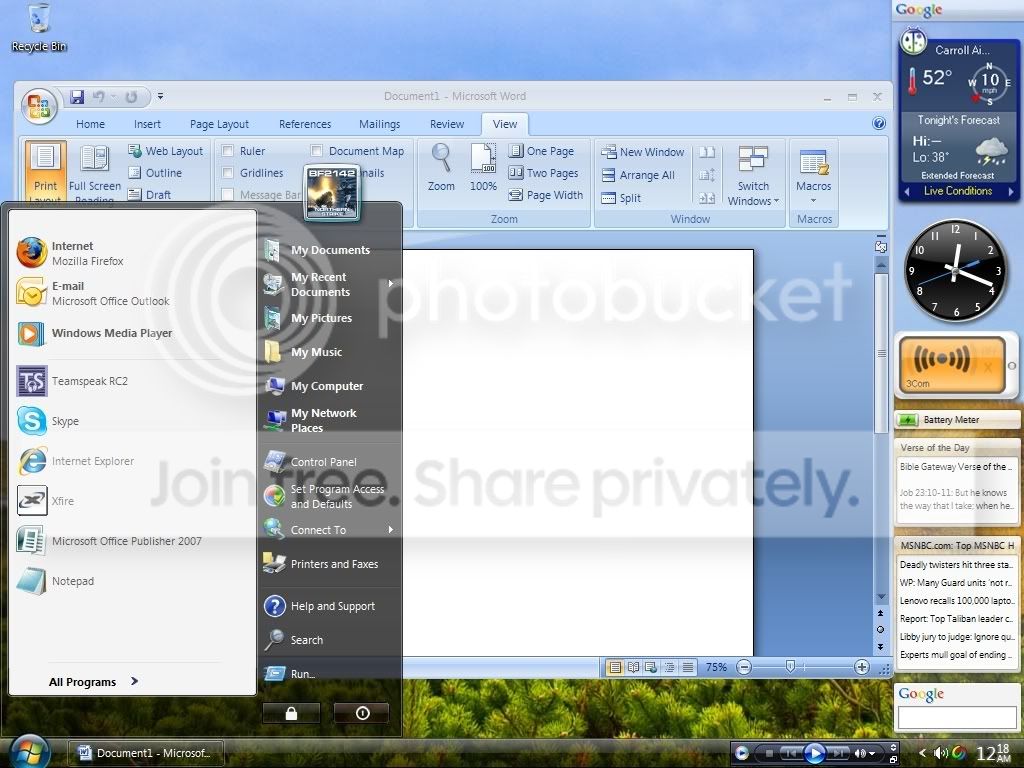1024x768 pixels.
Task: Choose One Page zoom option
Action: [x=541, y=151]
